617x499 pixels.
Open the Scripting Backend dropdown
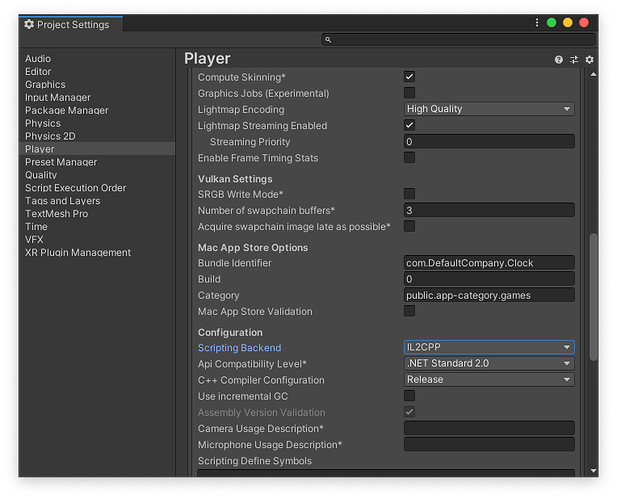pyautogui.click(x=488, y=347)
